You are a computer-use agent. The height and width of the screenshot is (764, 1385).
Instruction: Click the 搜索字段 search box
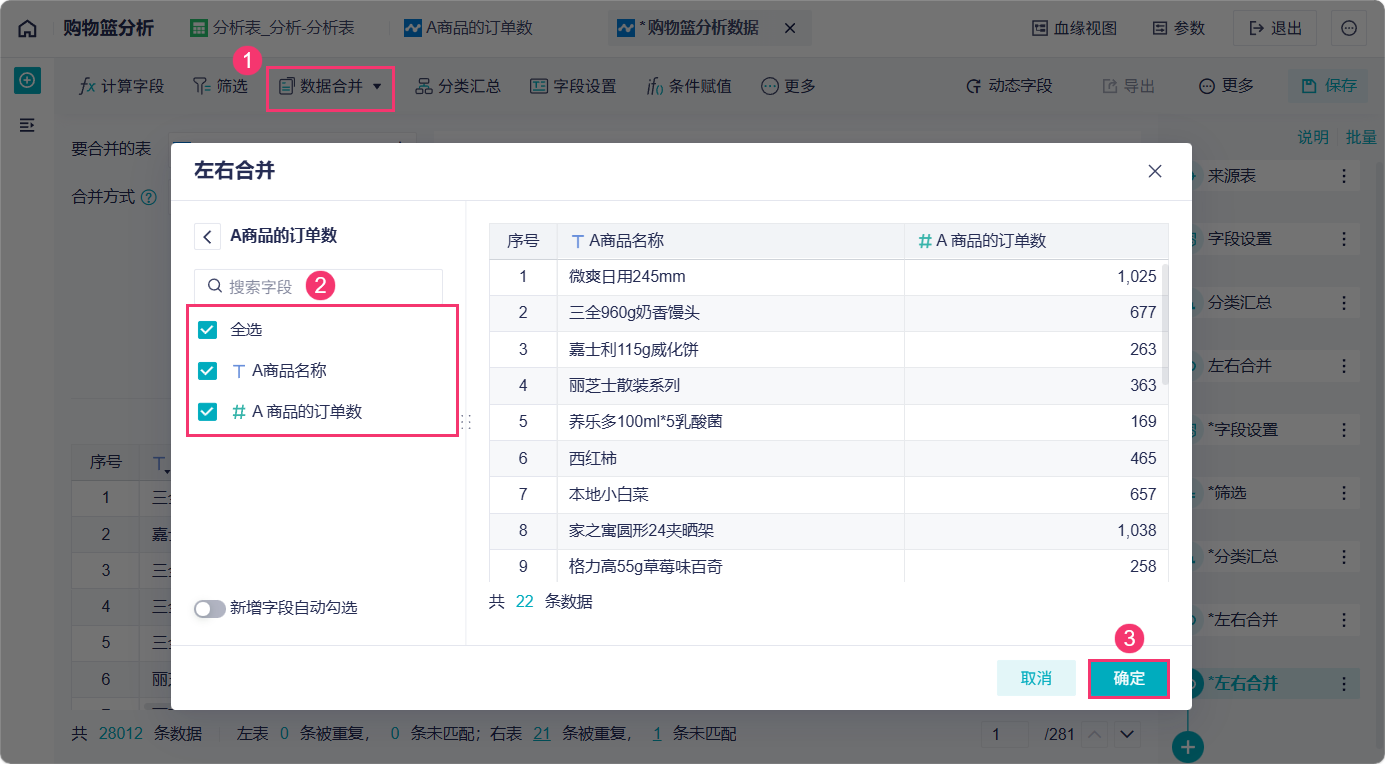(318, 286)
